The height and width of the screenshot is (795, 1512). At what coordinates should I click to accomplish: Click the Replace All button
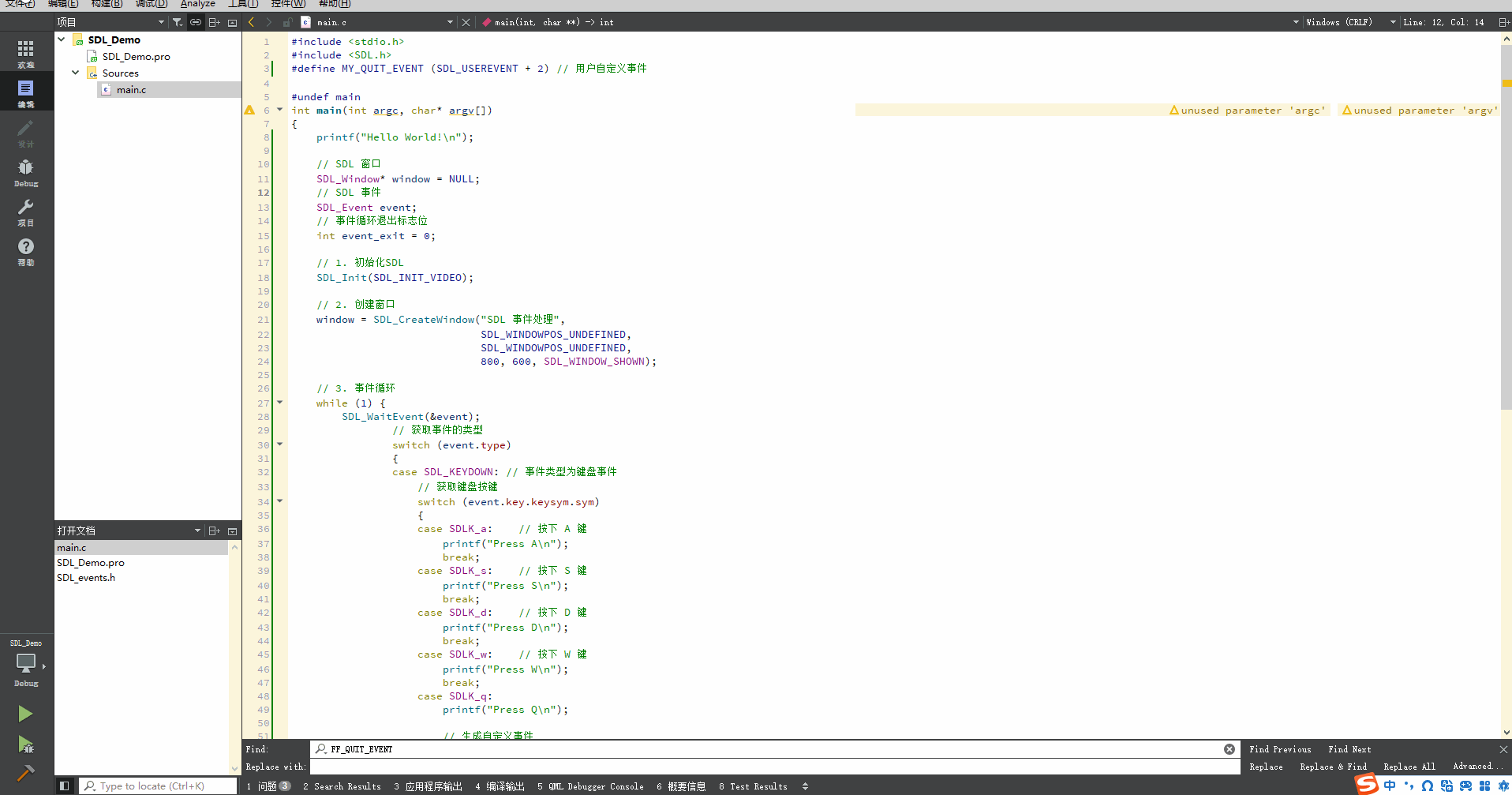pyautogui.click(x=1409, y=767)
